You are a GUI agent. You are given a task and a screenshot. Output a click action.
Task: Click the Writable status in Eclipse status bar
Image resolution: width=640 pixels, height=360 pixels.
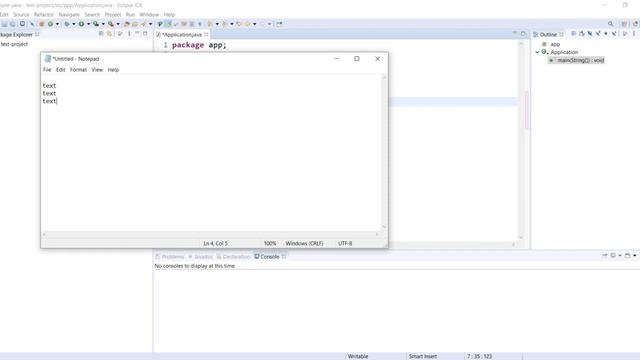pos(358,356)
